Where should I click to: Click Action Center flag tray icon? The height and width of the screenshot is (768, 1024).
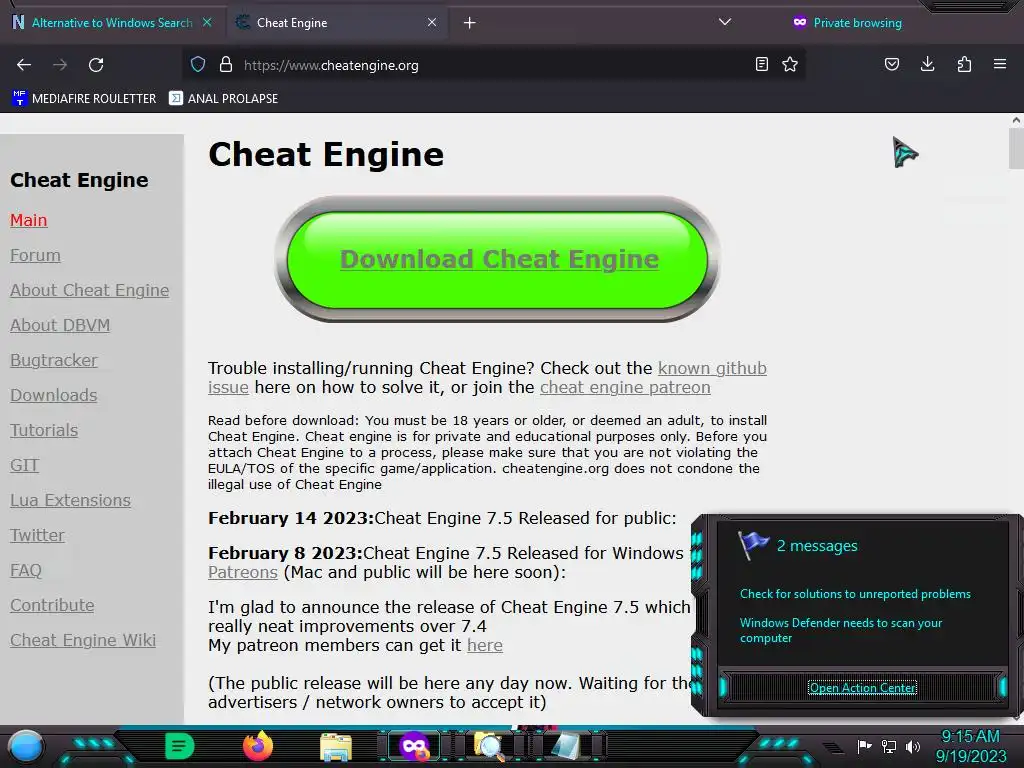click(864, 746)
